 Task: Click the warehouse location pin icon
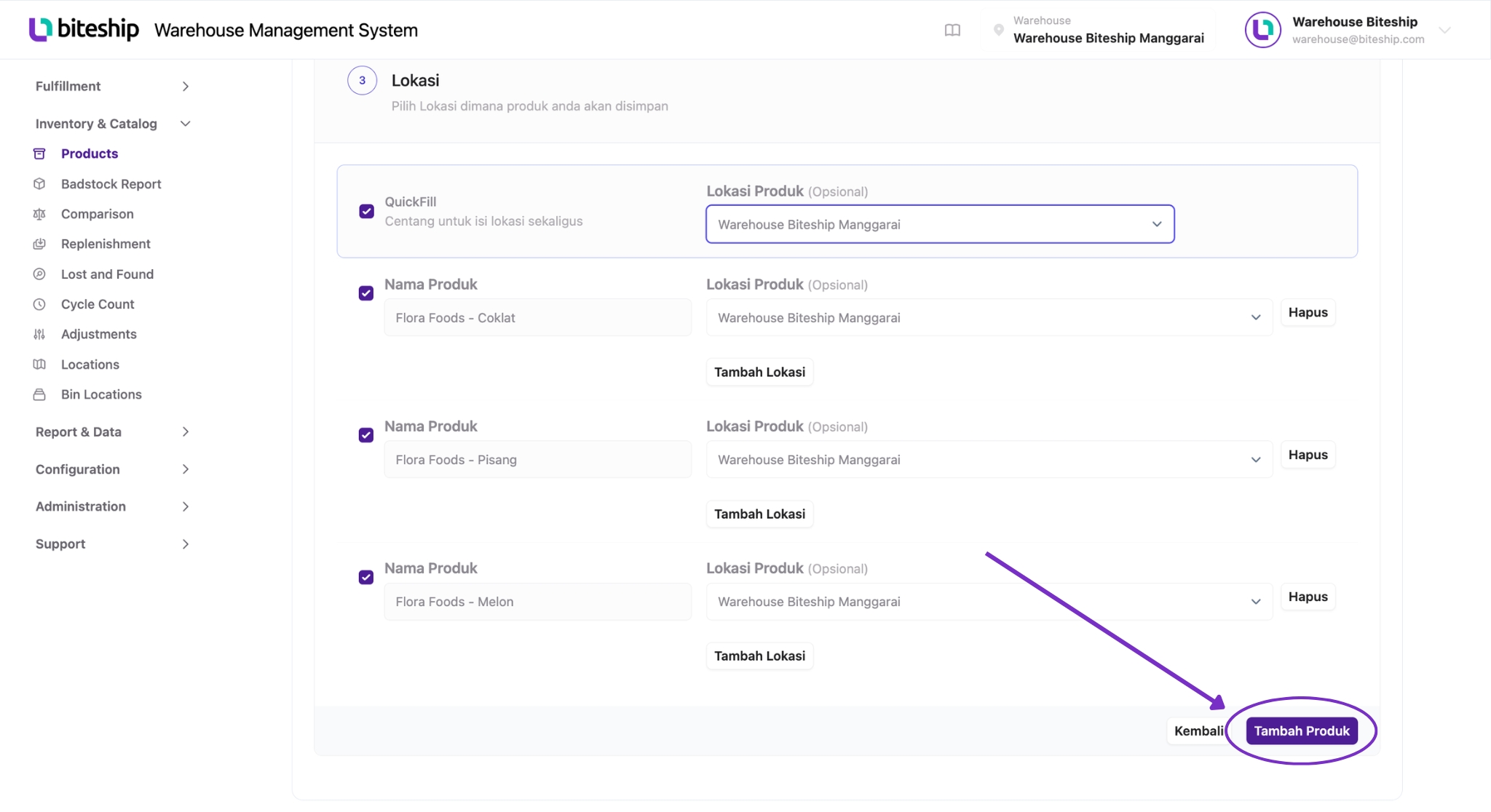click(x=999, y=30)
